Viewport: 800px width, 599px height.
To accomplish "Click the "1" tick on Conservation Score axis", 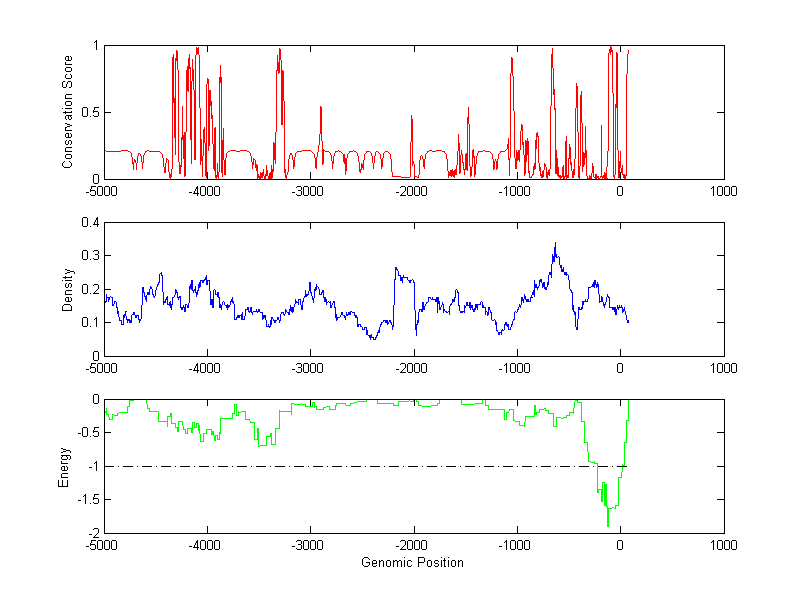I will tap(96, 46).
